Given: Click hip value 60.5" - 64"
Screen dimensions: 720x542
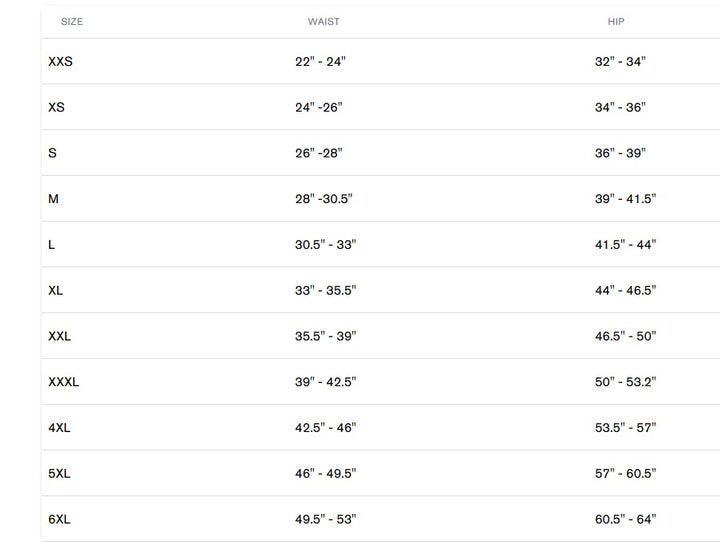Looking at the screenshot, I should point(625,520).
